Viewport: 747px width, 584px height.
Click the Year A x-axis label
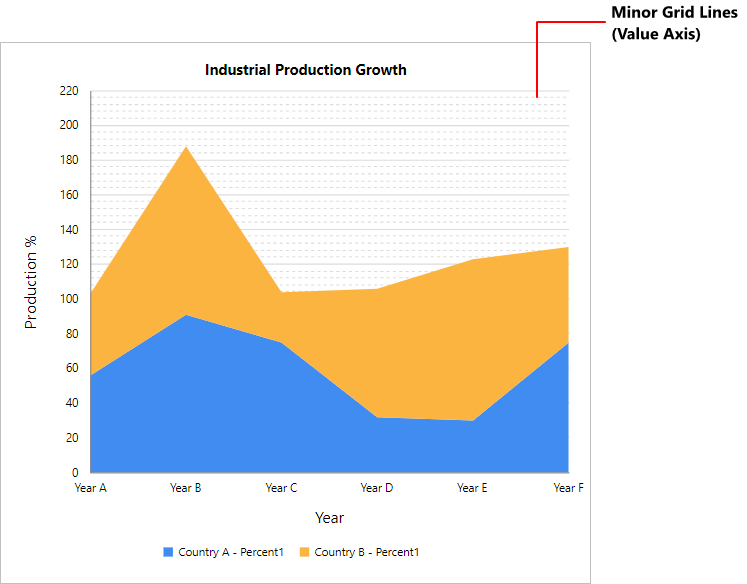coord(90,488)
